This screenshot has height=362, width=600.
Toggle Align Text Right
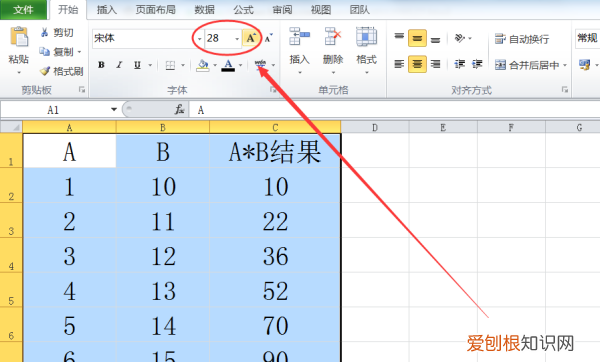point(435,64)
